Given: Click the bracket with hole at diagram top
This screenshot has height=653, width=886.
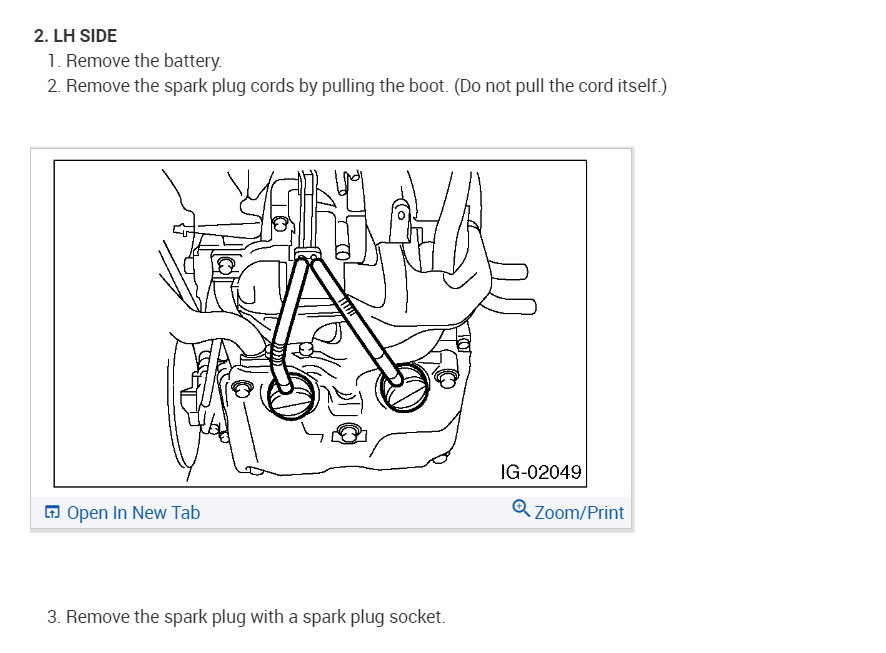Looking at the screenshot, I should 401,215.
